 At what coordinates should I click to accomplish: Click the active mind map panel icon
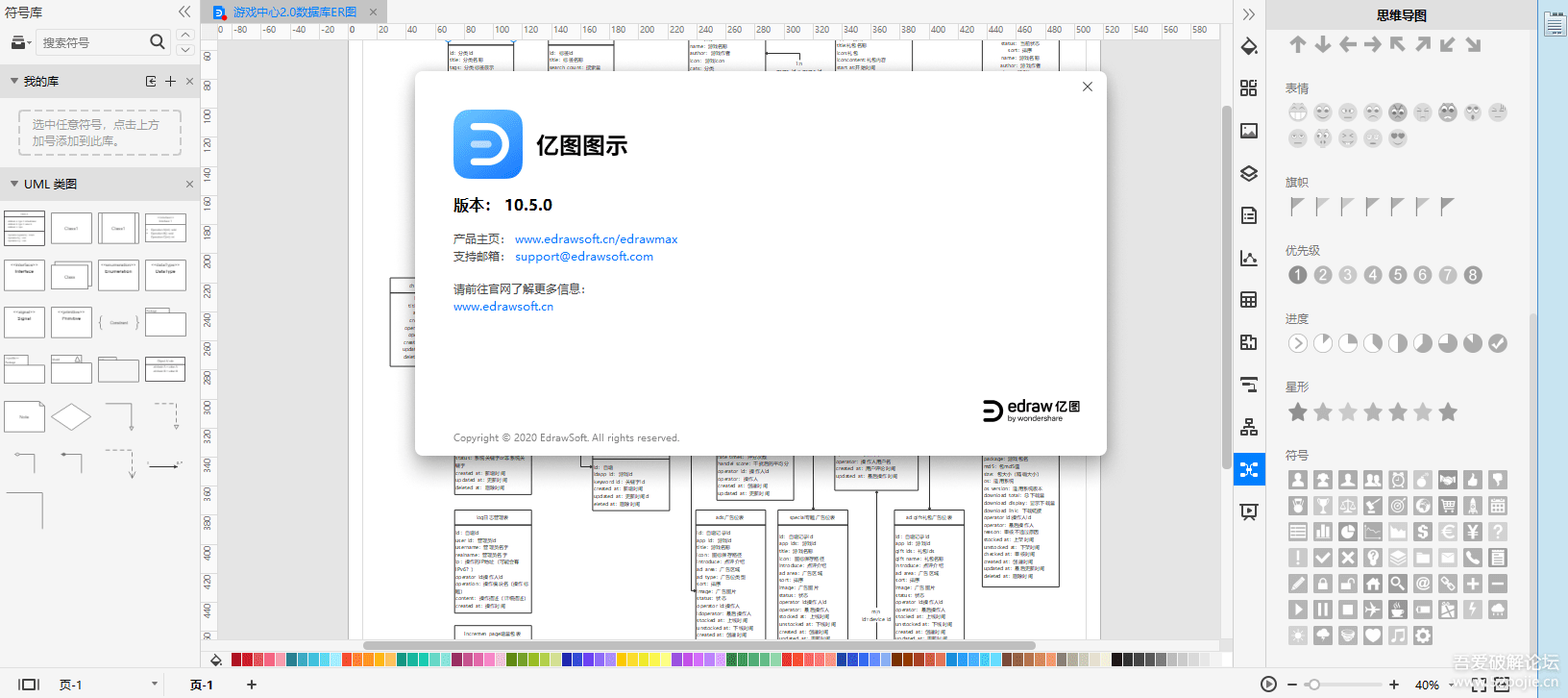click(1249, 469)
